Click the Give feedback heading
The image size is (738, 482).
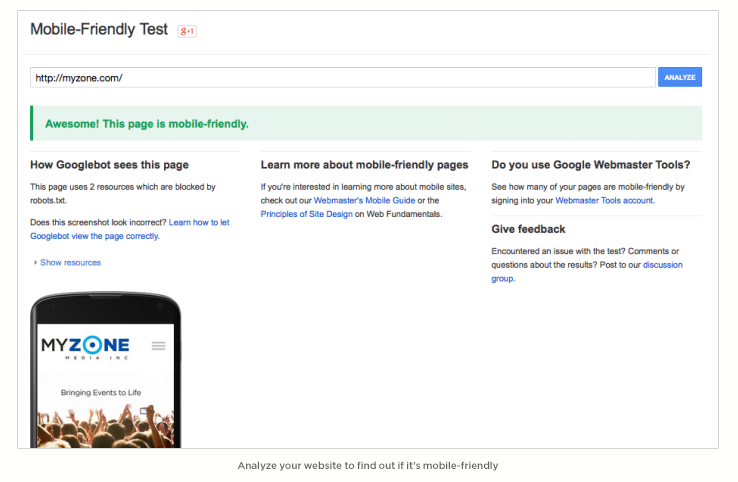point(528,229)
